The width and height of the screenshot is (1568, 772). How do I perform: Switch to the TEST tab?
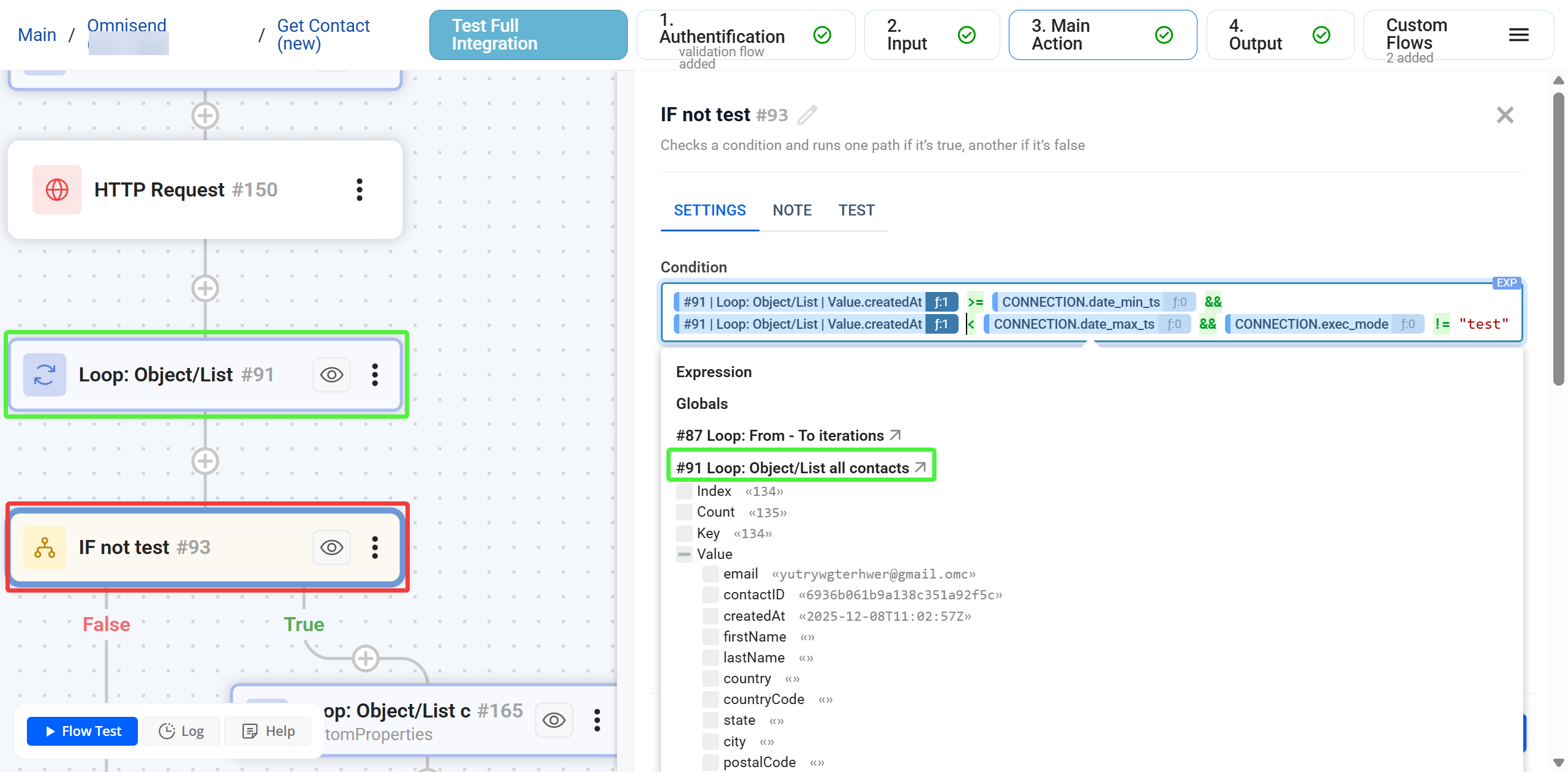[x=856, y=211]
